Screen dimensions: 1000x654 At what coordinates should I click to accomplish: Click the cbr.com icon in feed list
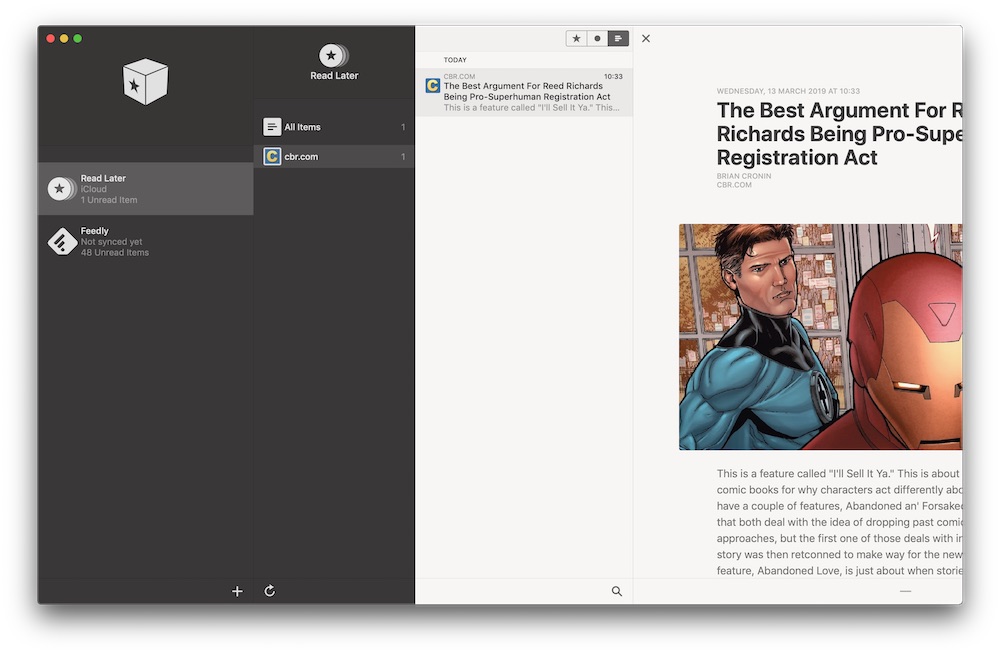click(x=272, y=156)
